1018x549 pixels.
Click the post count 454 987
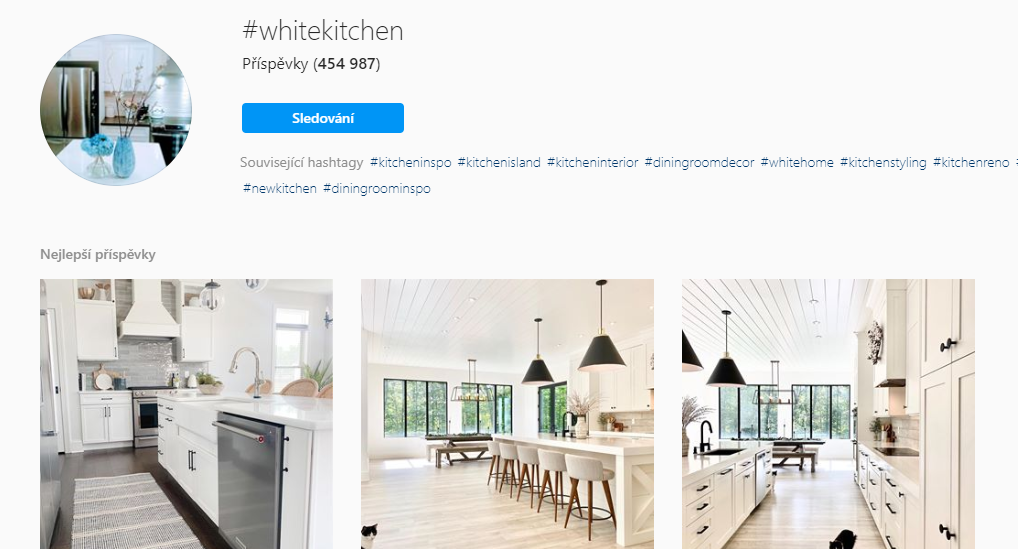347,64
